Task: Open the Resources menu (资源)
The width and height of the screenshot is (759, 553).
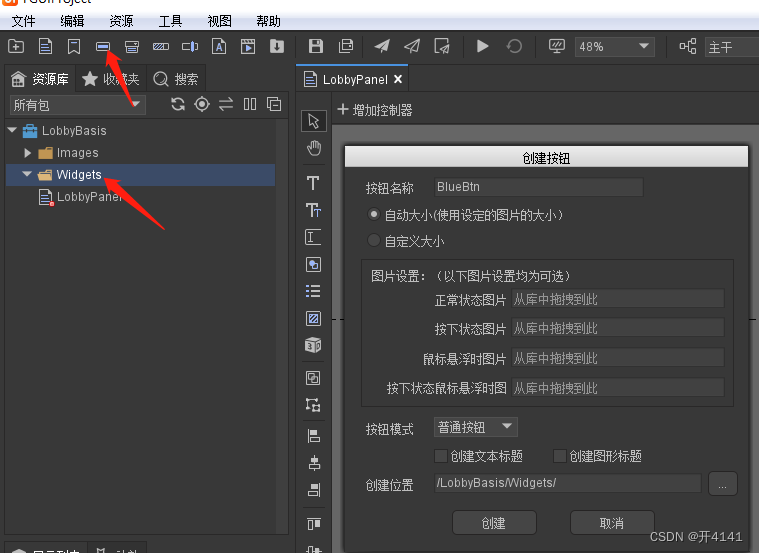Action: 121,21
